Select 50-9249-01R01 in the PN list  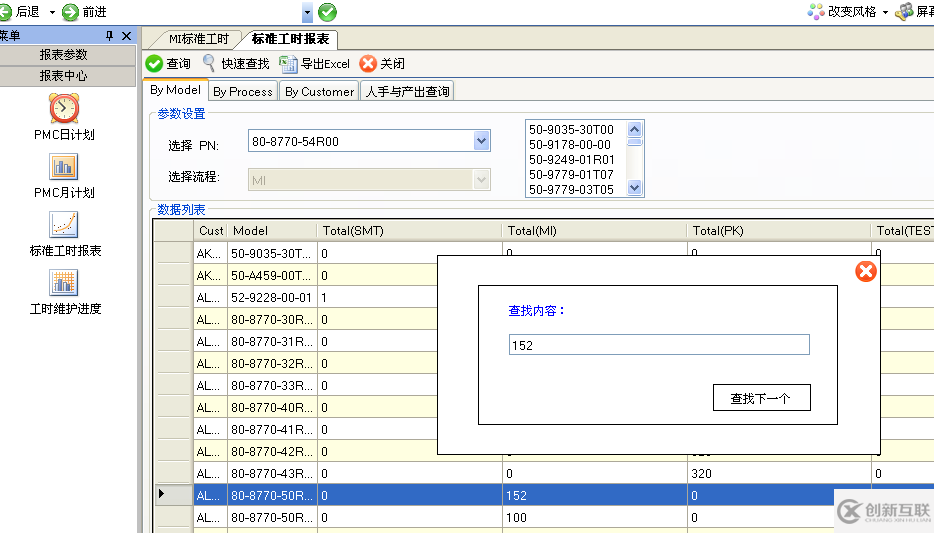(571, 160)
